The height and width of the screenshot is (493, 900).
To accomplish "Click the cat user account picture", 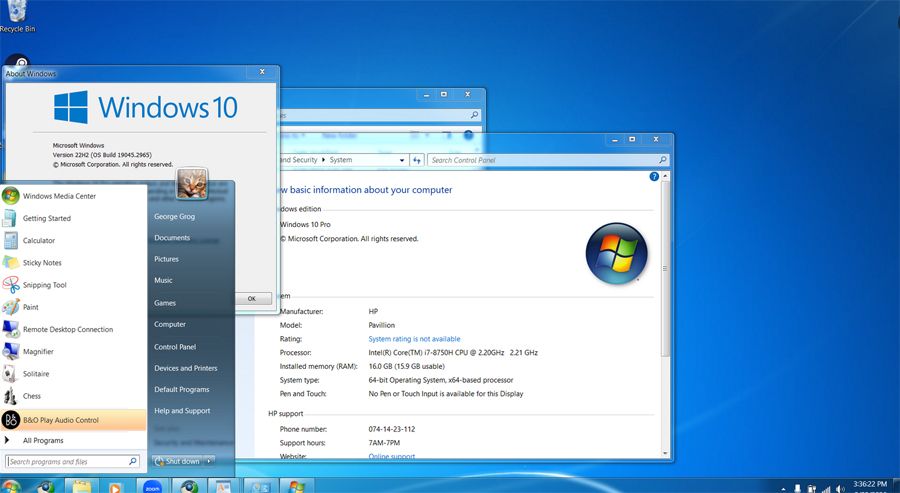I will (x=192, y=184).
